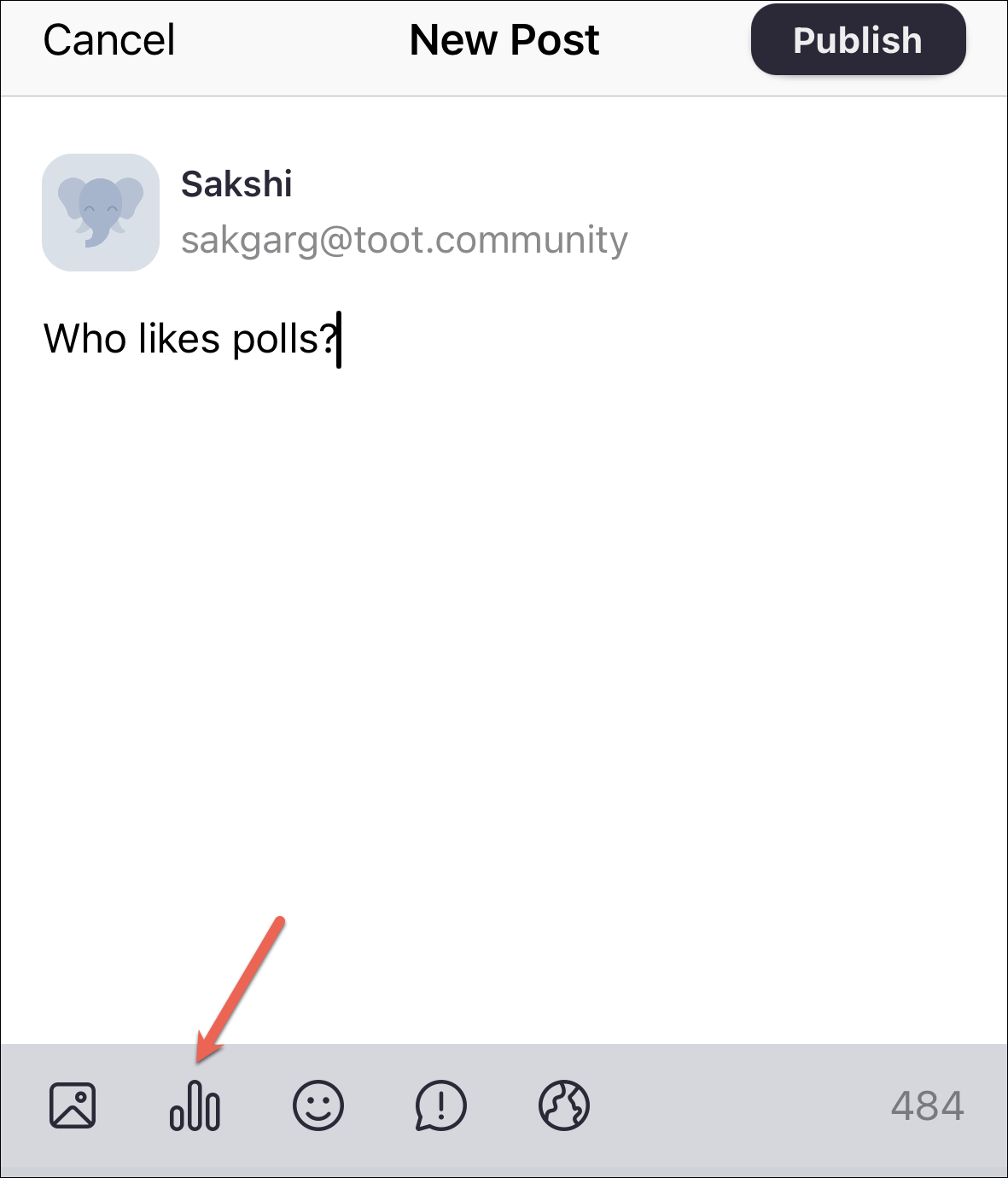This screenshot has width=1008, height=1178.
Task: Select the Sakshi display name
Action: tap(236, 184)
